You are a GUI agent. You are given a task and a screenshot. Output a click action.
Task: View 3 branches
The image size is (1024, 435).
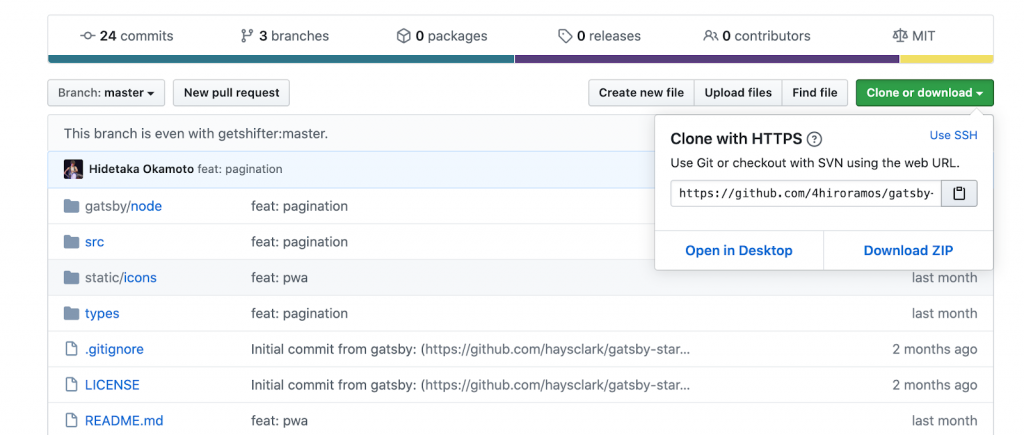tap(285, 36)
